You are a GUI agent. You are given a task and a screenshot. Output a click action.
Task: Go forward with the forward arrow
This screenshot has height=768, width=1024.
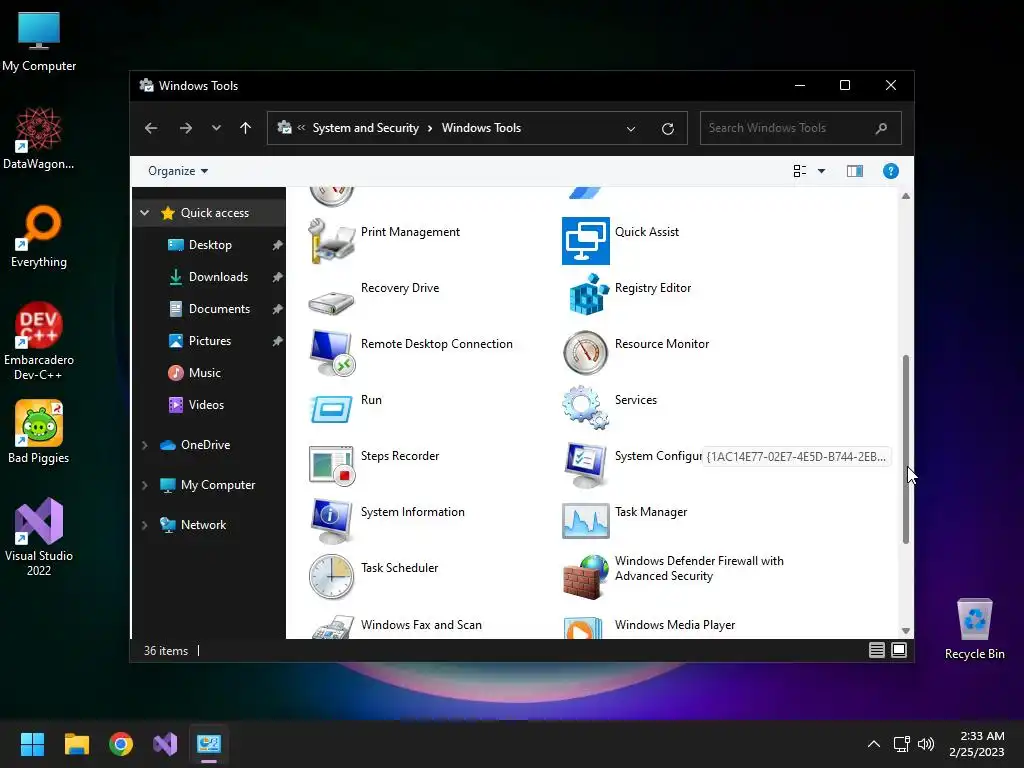pos(185,128)
